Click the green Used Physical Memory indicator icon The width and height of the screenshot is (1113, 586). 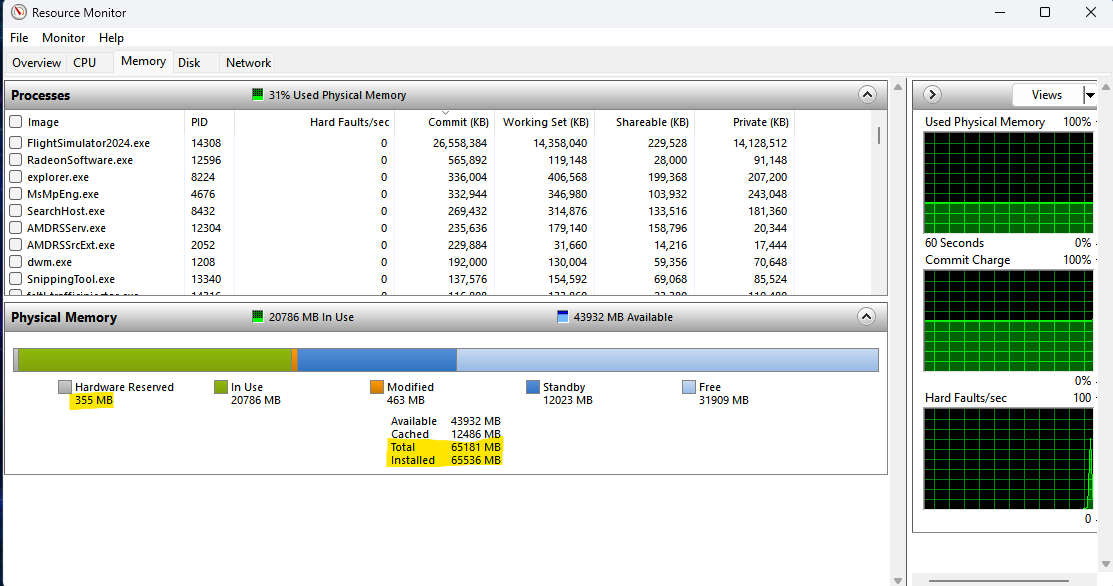click(x=258, y=95)
